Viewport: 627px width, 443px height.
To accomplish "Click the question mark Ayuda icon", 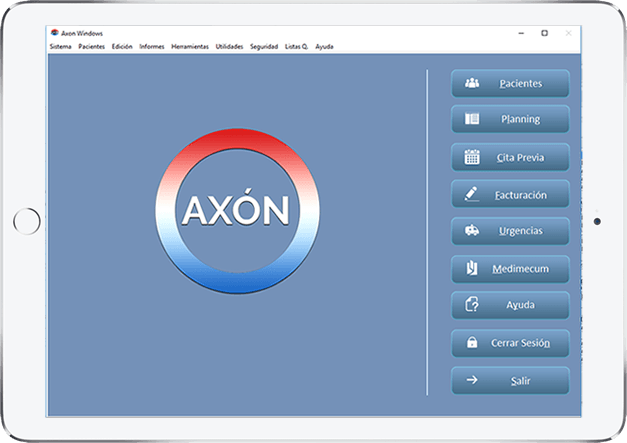I will tap(472, 305).
